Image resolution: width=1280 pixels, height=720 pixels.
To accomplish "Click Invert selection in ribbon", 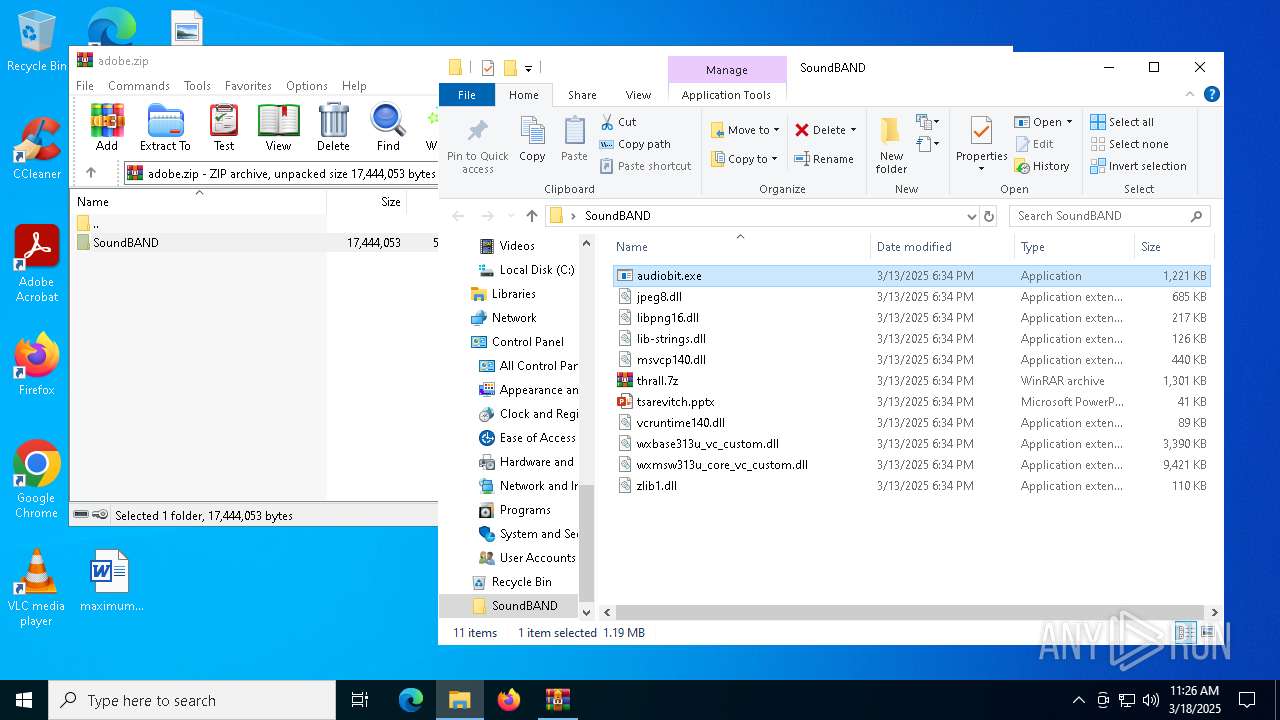I will click(x=1138, y=166).
